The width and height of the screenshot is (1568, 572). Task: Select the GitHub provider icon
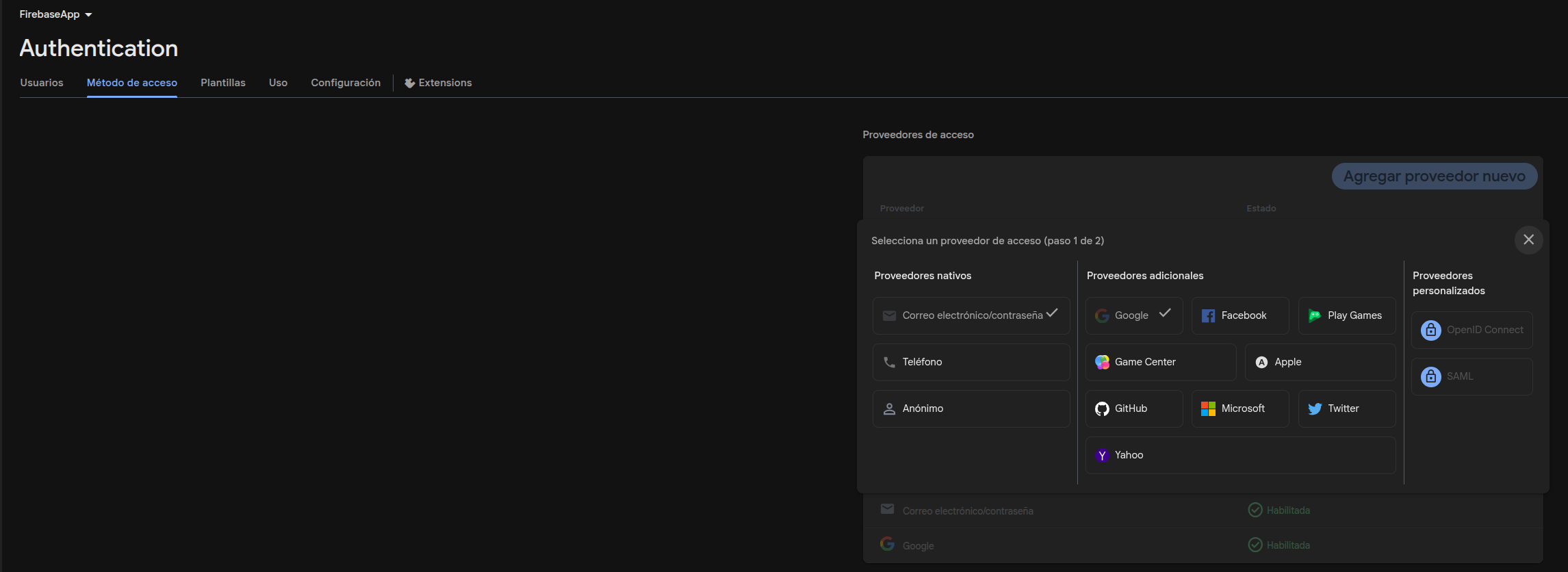click(1102, 408)
